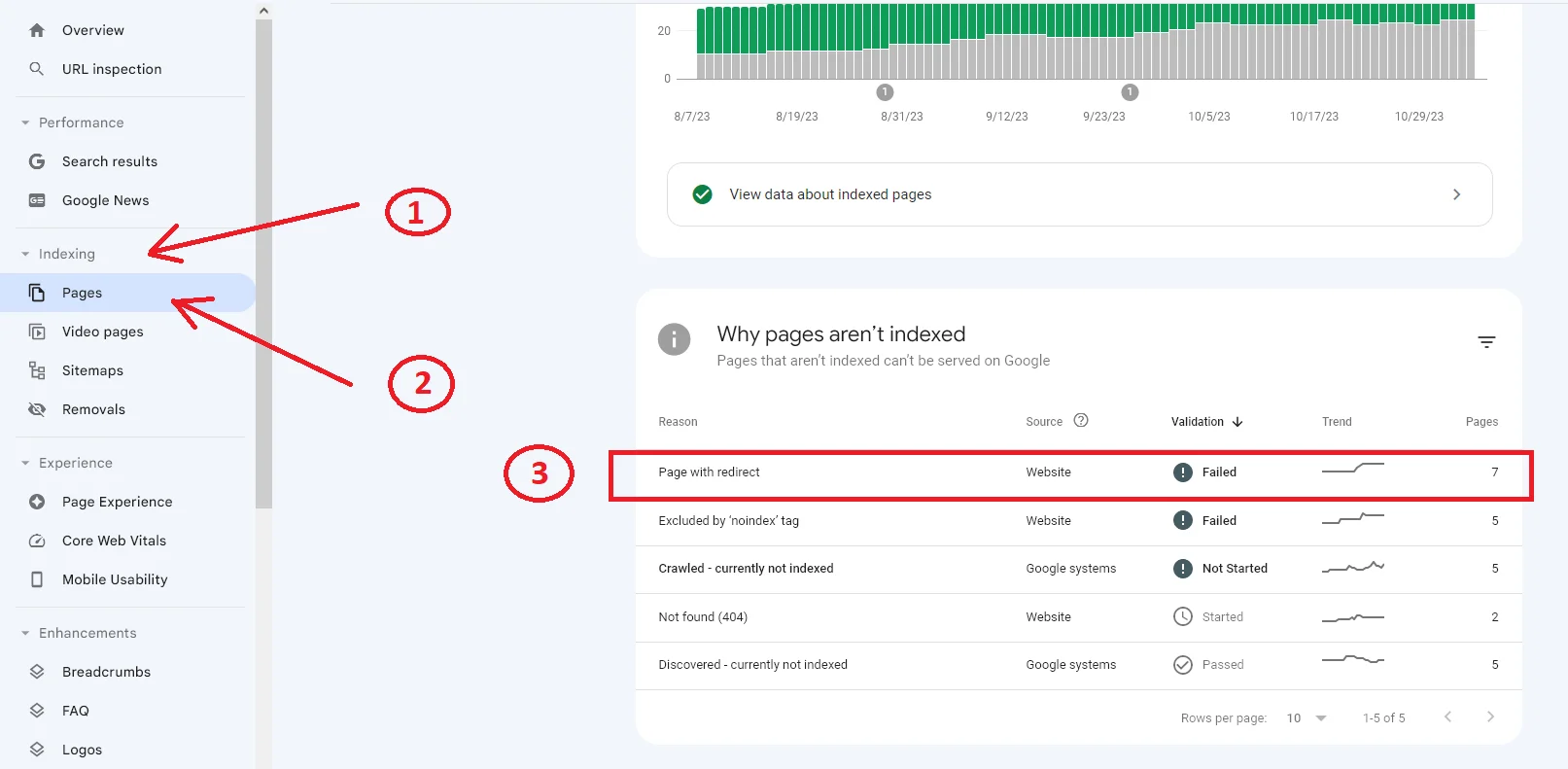The image size is (1568, 769).
Task: Open the filter icon for non-indexed reasons
Action: coord(1486,342)
